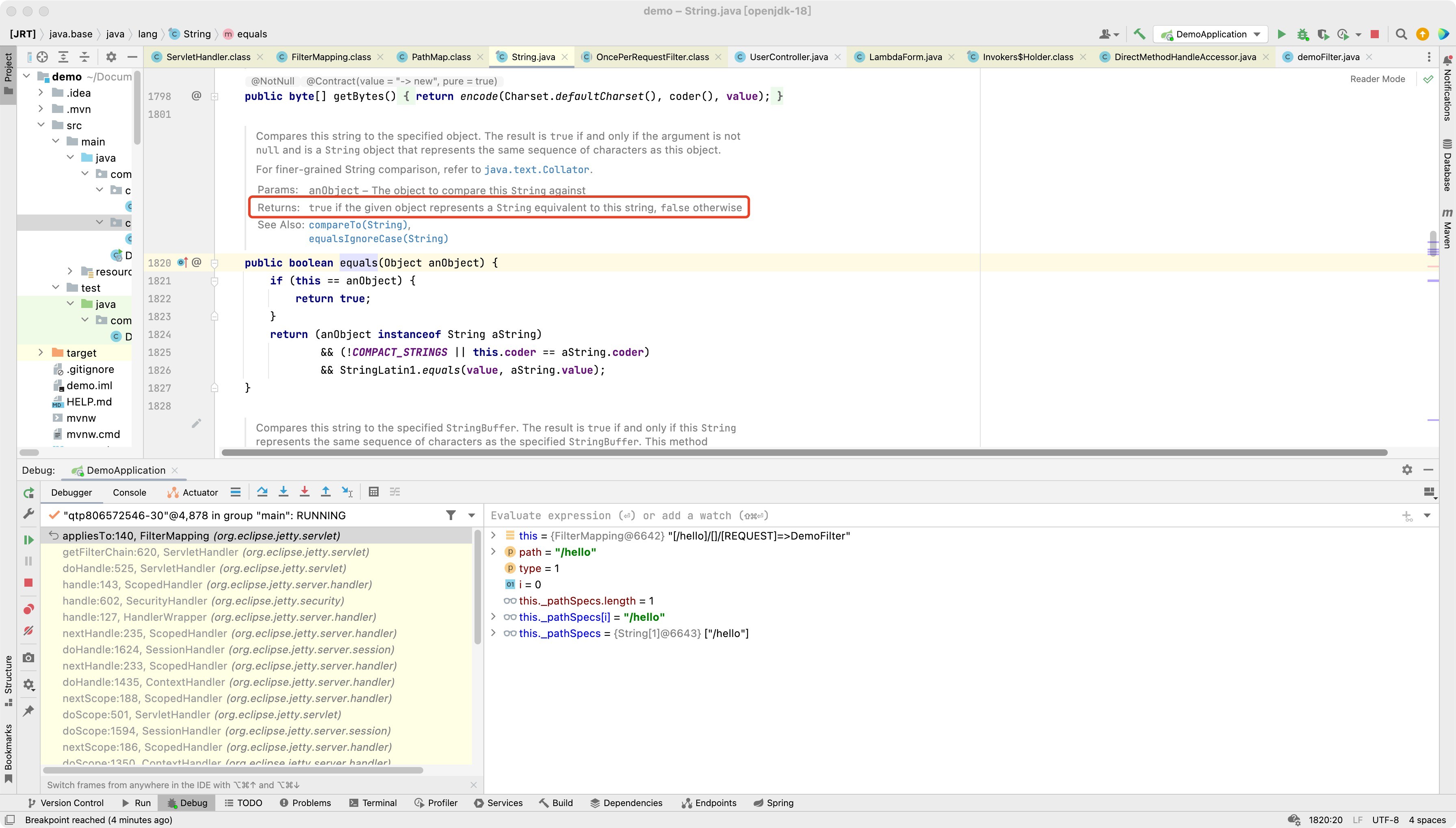Click the Run to Cursor icon
This screenshot has width=1456, height=828.
(x=347, y=492)
